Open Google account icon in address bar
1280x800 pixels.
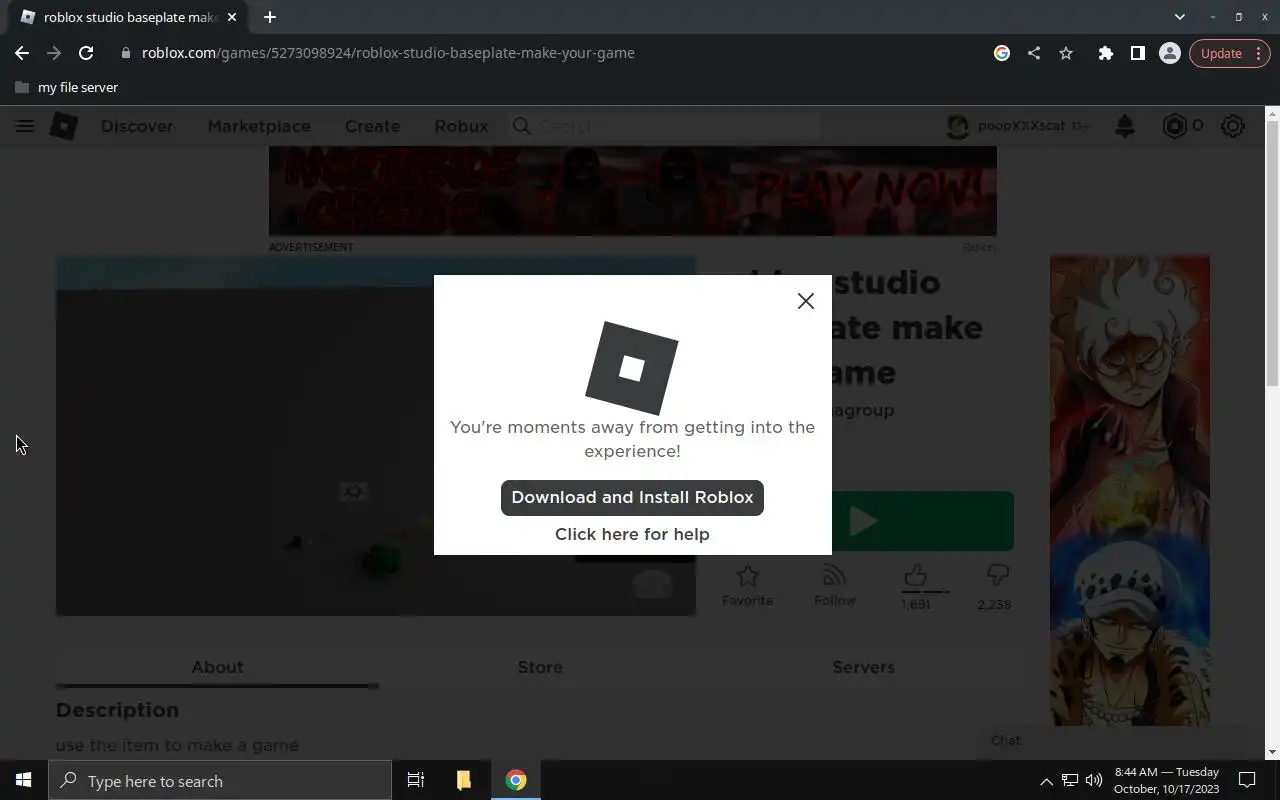[1001, 53]
